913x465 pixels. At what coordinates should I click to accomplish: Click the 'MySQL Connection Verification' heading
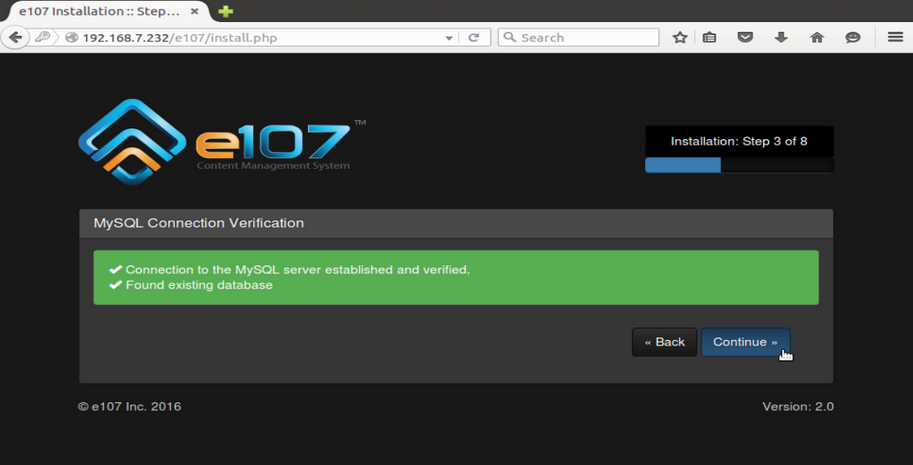[199, 223]
